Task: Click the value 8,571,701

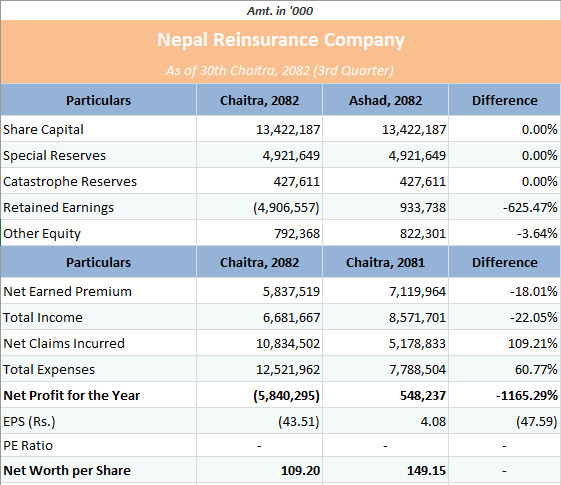Action: (x=417, y=318)
